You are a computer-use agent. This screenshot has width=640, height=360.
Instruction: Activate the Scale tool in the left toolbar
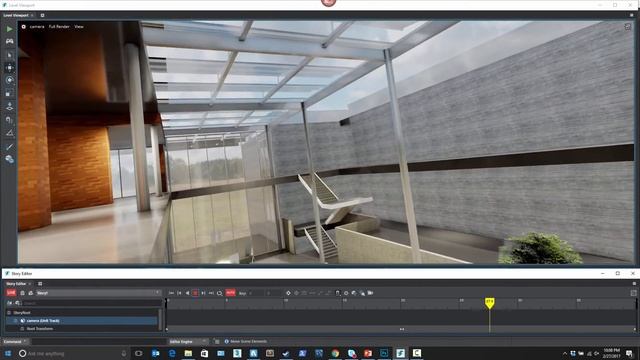(x=9, y=93)
